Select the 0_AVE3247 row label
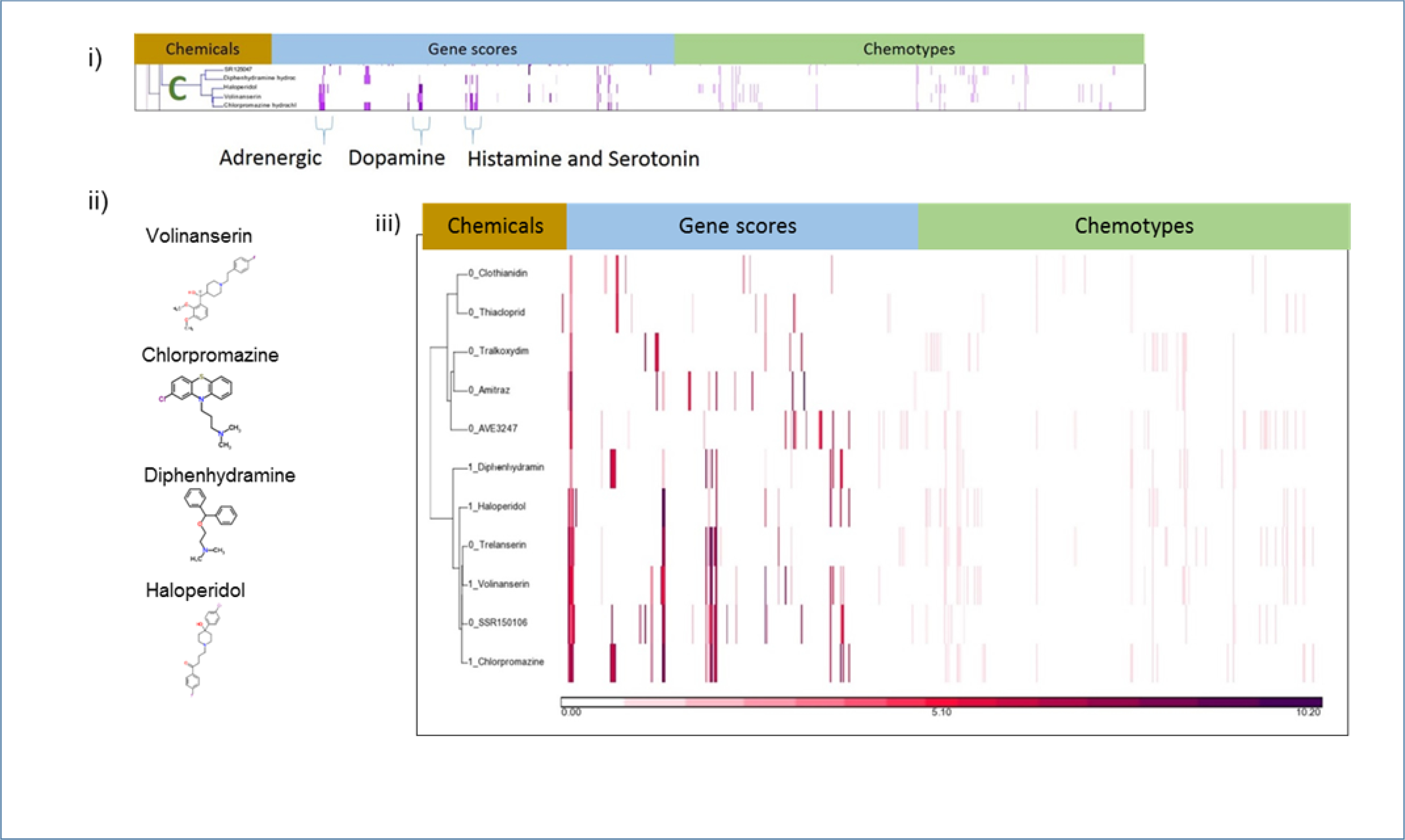 click(x=493, y=428)
